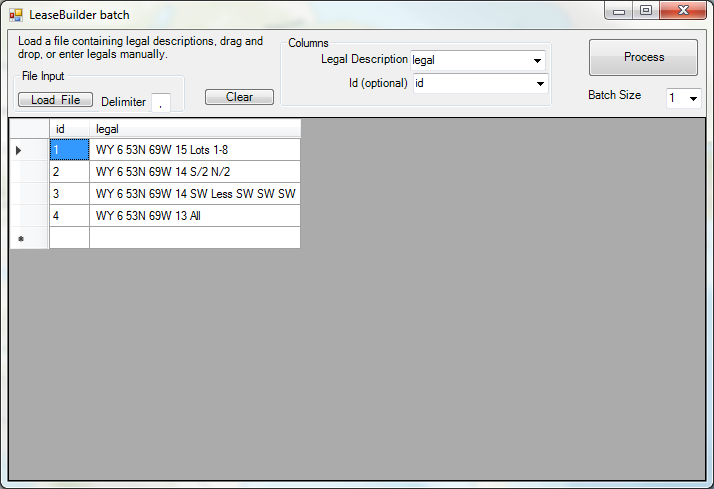Click the Clear button
Viewport: 714px width, 489px height.
[x=239, y=97]
